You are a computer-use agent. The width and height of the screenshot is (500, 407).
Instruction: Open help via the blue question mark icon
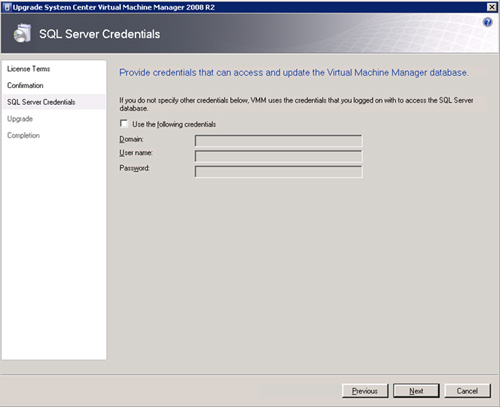(487, 22)
